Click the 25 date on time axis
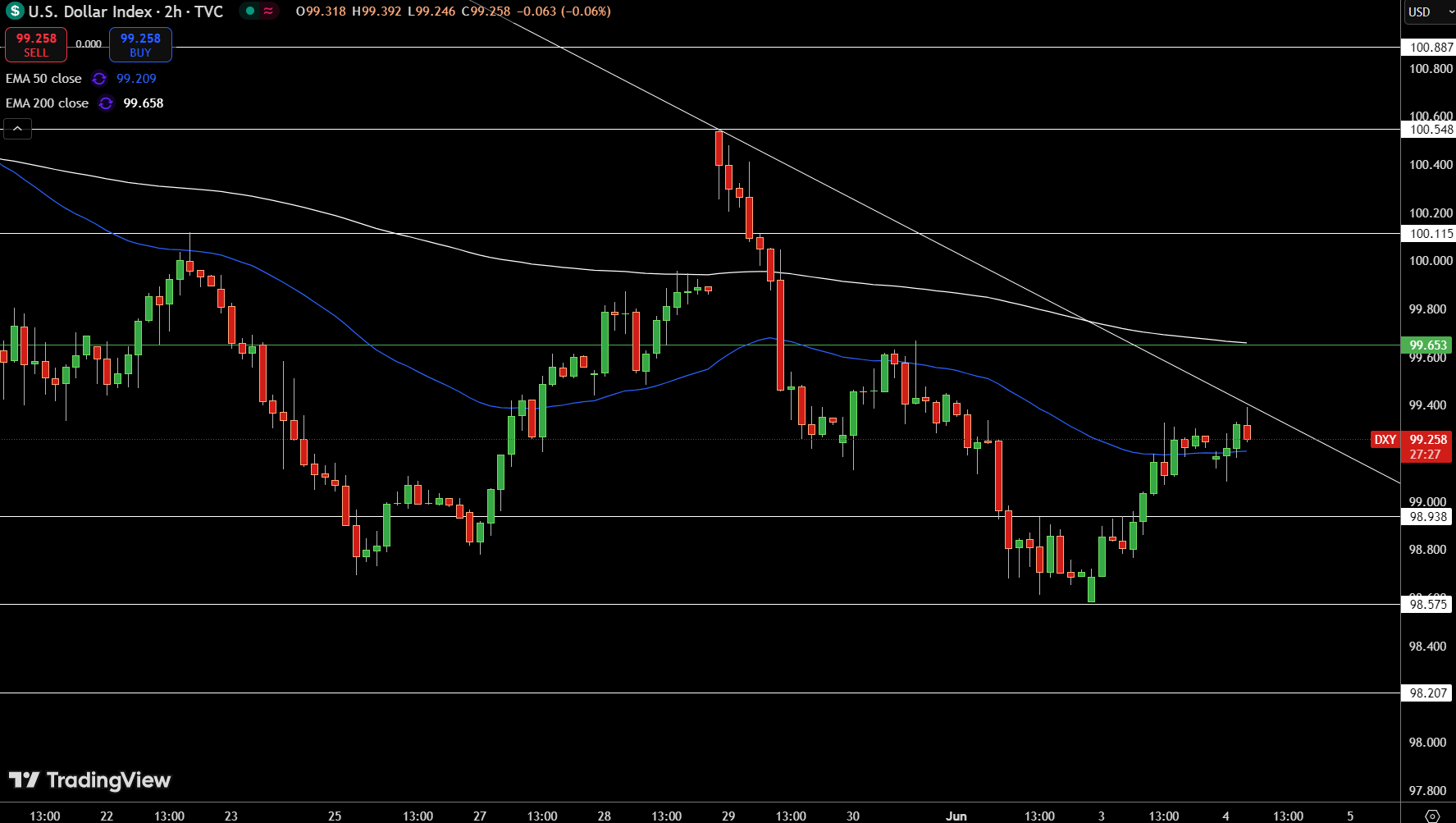This screenshot has height=823, width=1456. coord(335,816)
